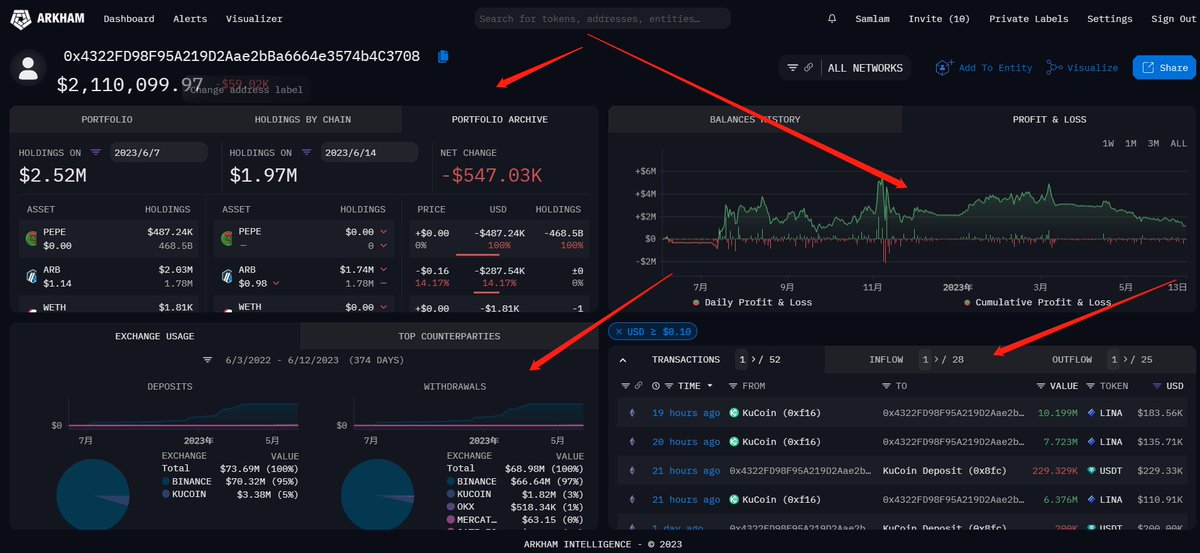
Task: Open the 2023/6/7 date picker
Action: pyautogui.click(x=157, y=153)
